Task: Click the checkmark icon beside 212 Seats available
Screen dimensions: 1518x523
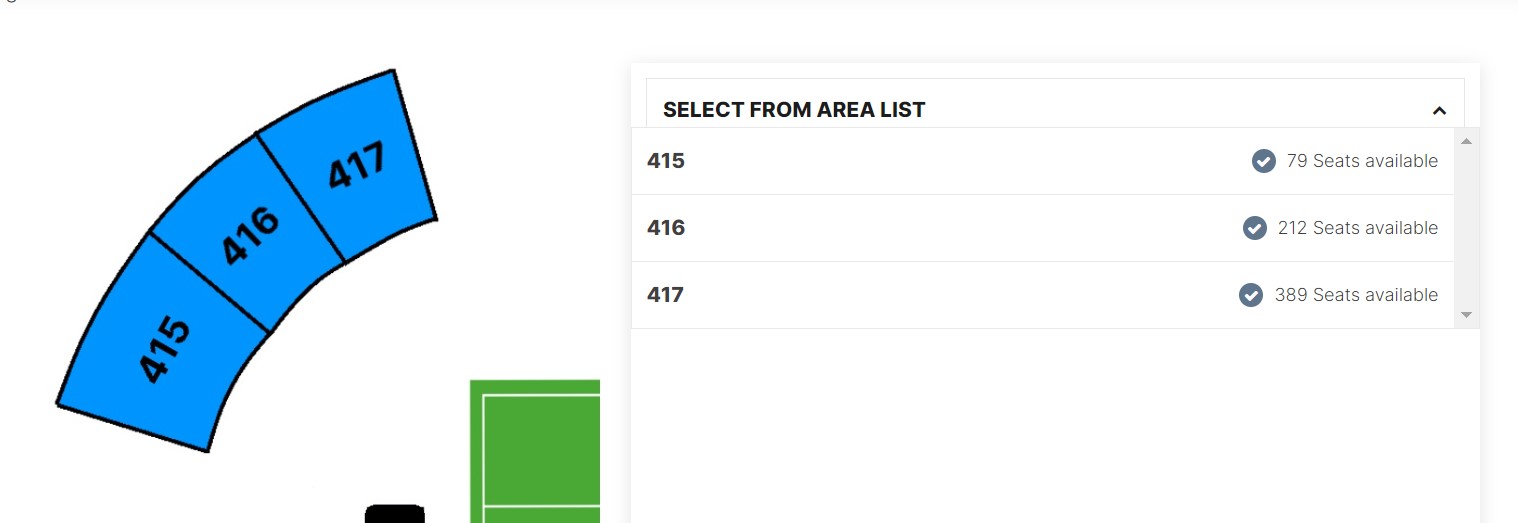Action: pyautogui.click(x=1255, y=228)
